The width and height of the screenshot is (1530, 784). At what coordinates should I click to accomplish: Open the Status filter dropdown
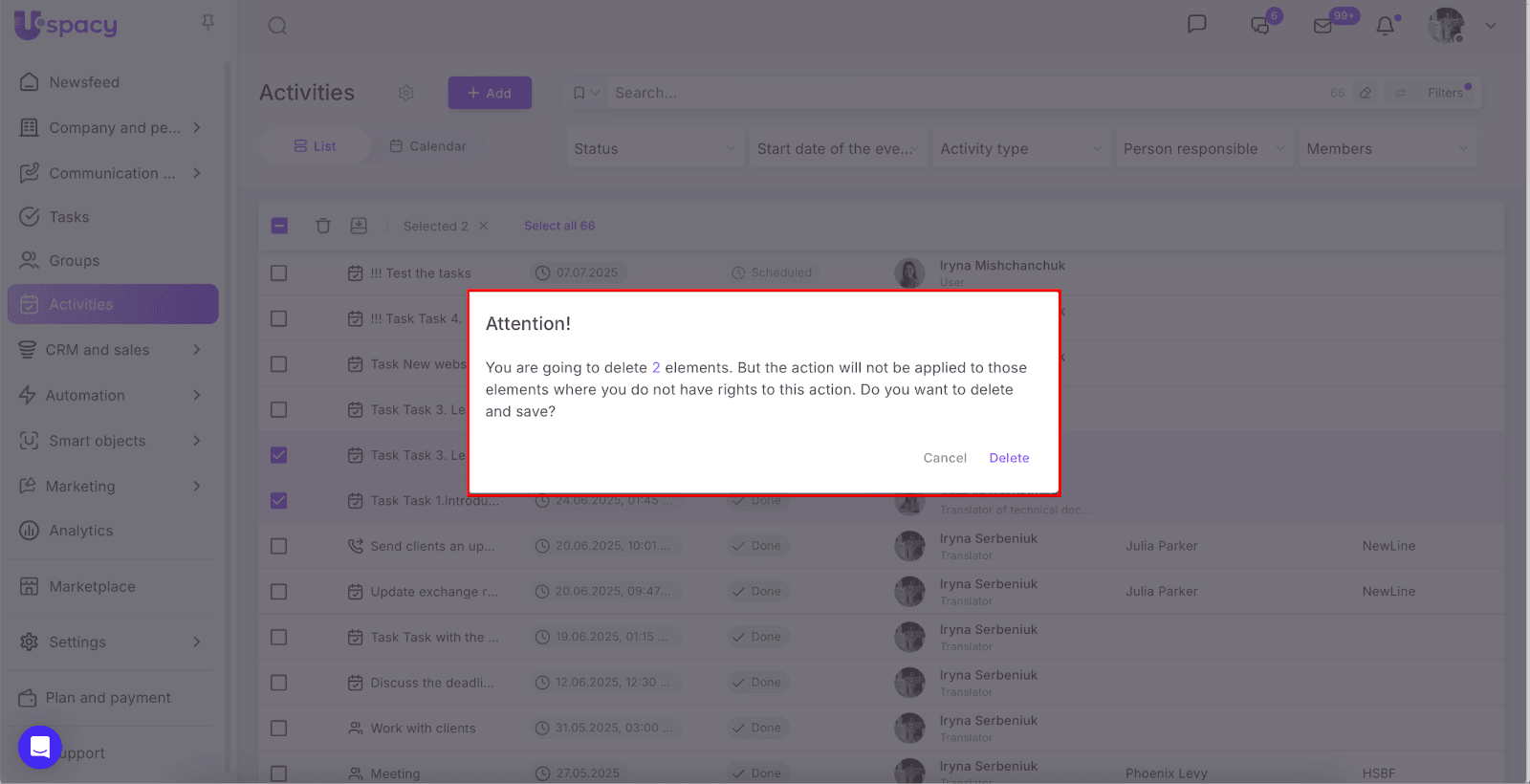(x=655, y=149)
